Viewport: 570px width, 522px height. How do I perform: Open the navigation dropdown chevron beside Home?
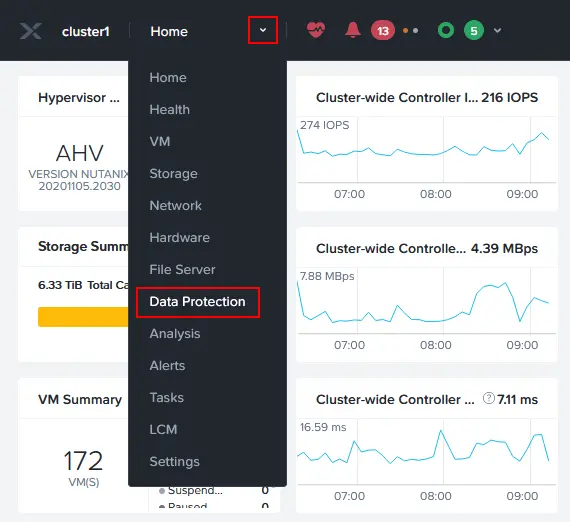[263, 30]
